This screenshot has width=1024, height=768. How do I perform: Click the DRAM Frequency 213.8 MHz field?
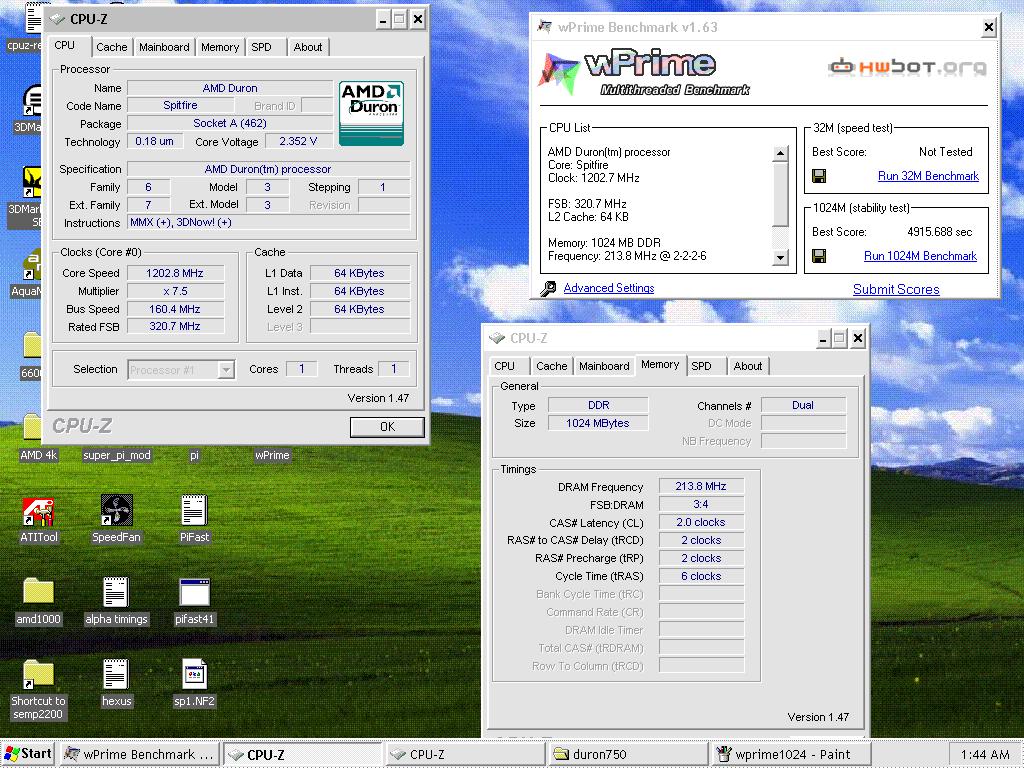point(701,487)
